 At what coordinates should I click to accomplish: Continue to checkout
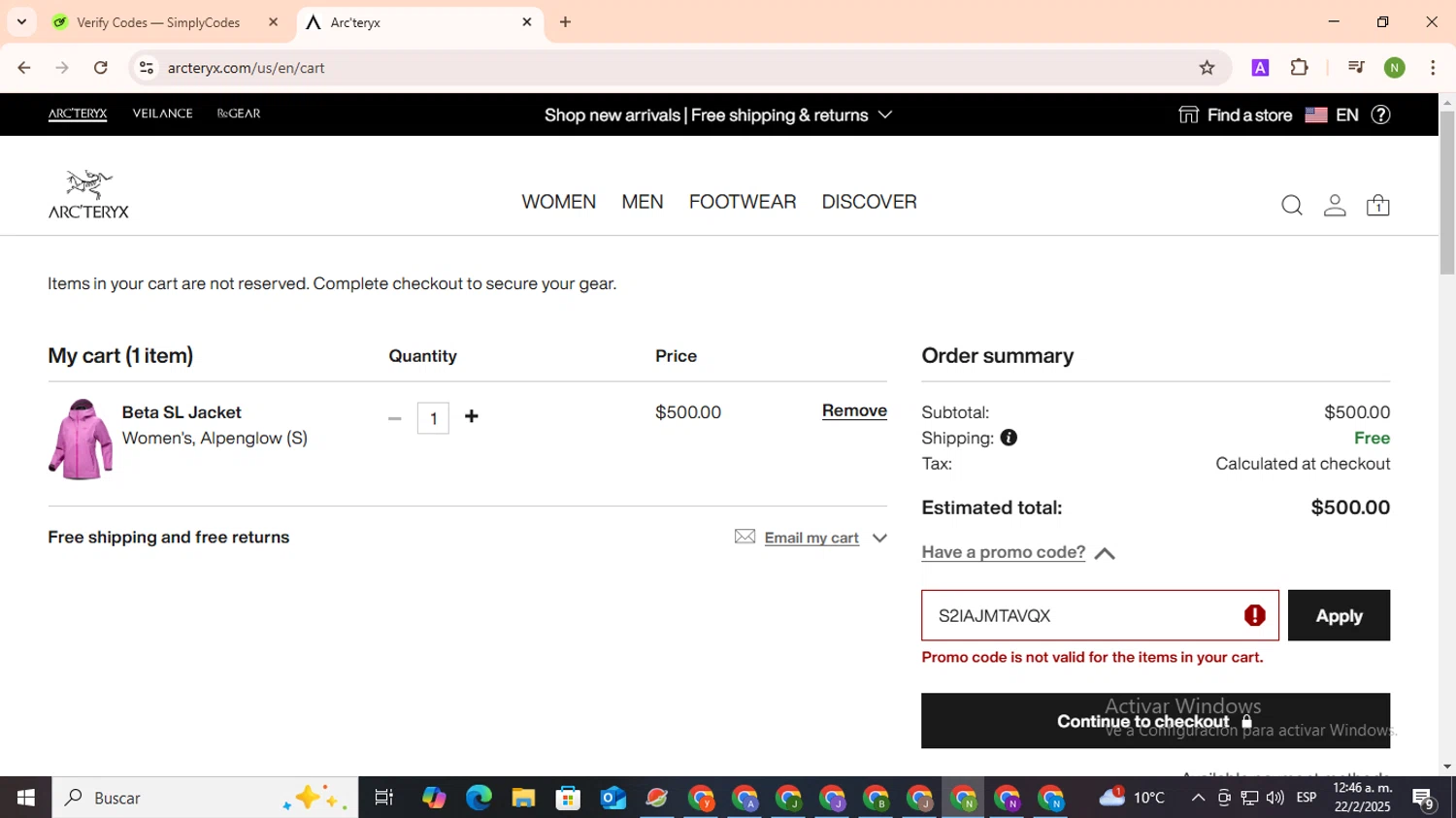tap(1155, 721)
